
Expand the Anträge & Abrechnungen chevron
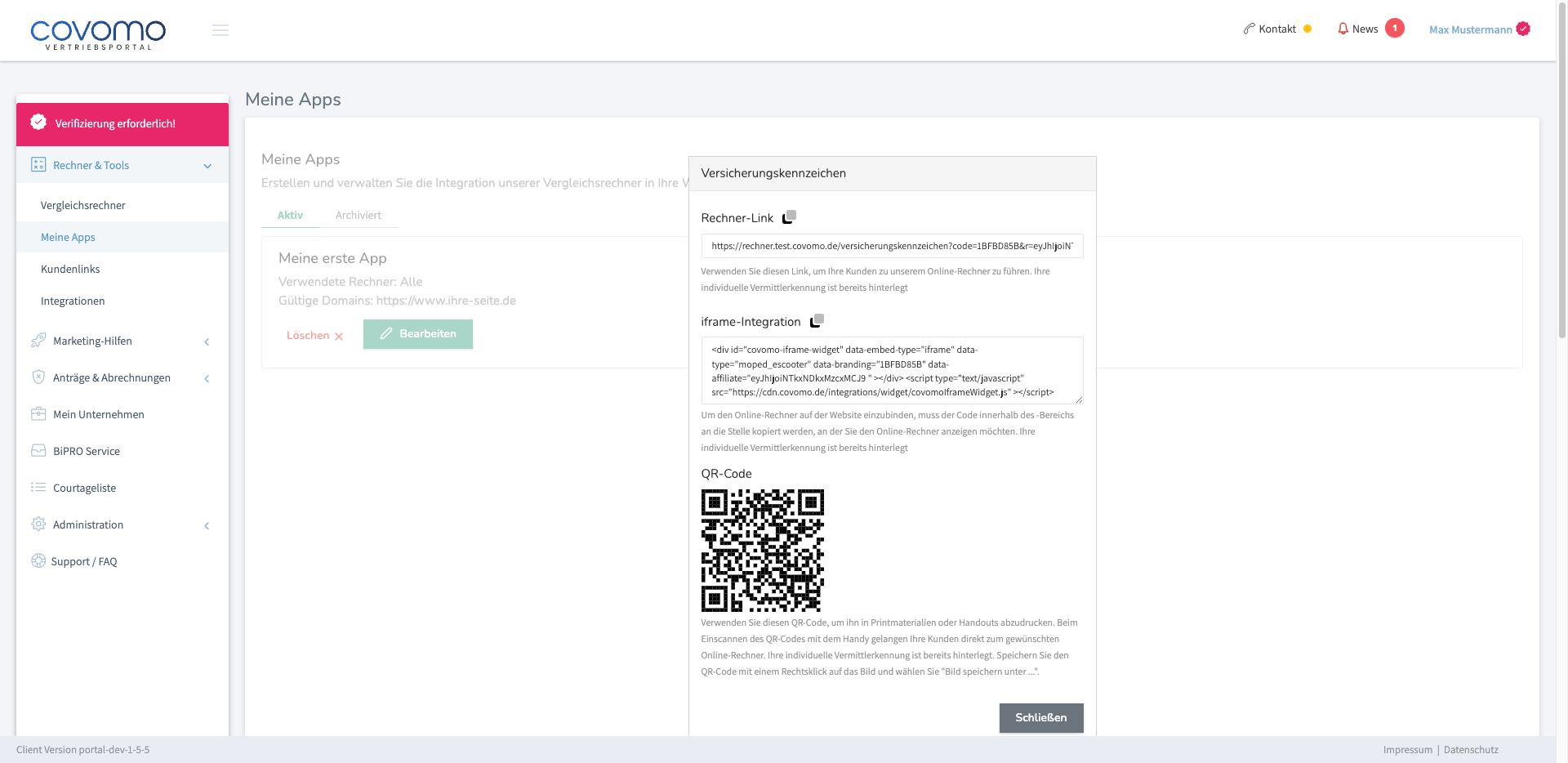pos(207,378)
